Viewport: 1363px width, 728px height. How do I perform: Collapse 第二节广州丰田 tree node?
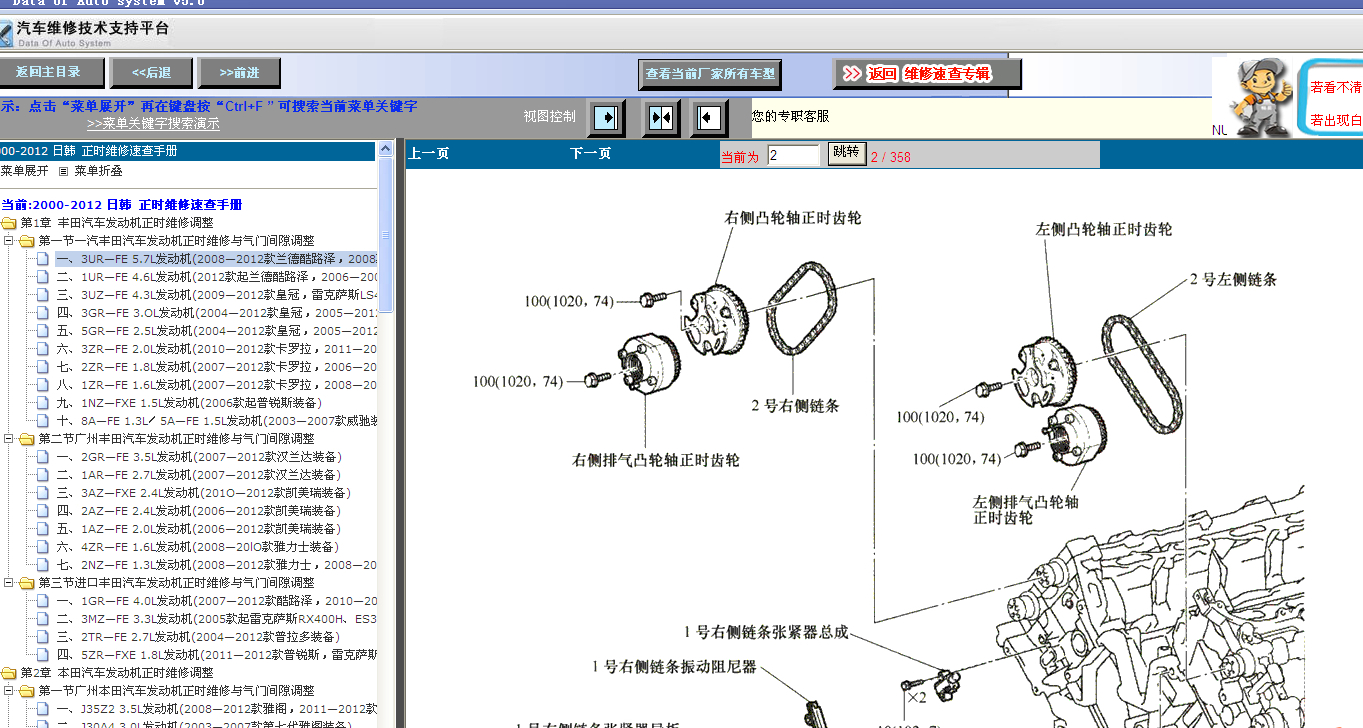tap(9, 439)
